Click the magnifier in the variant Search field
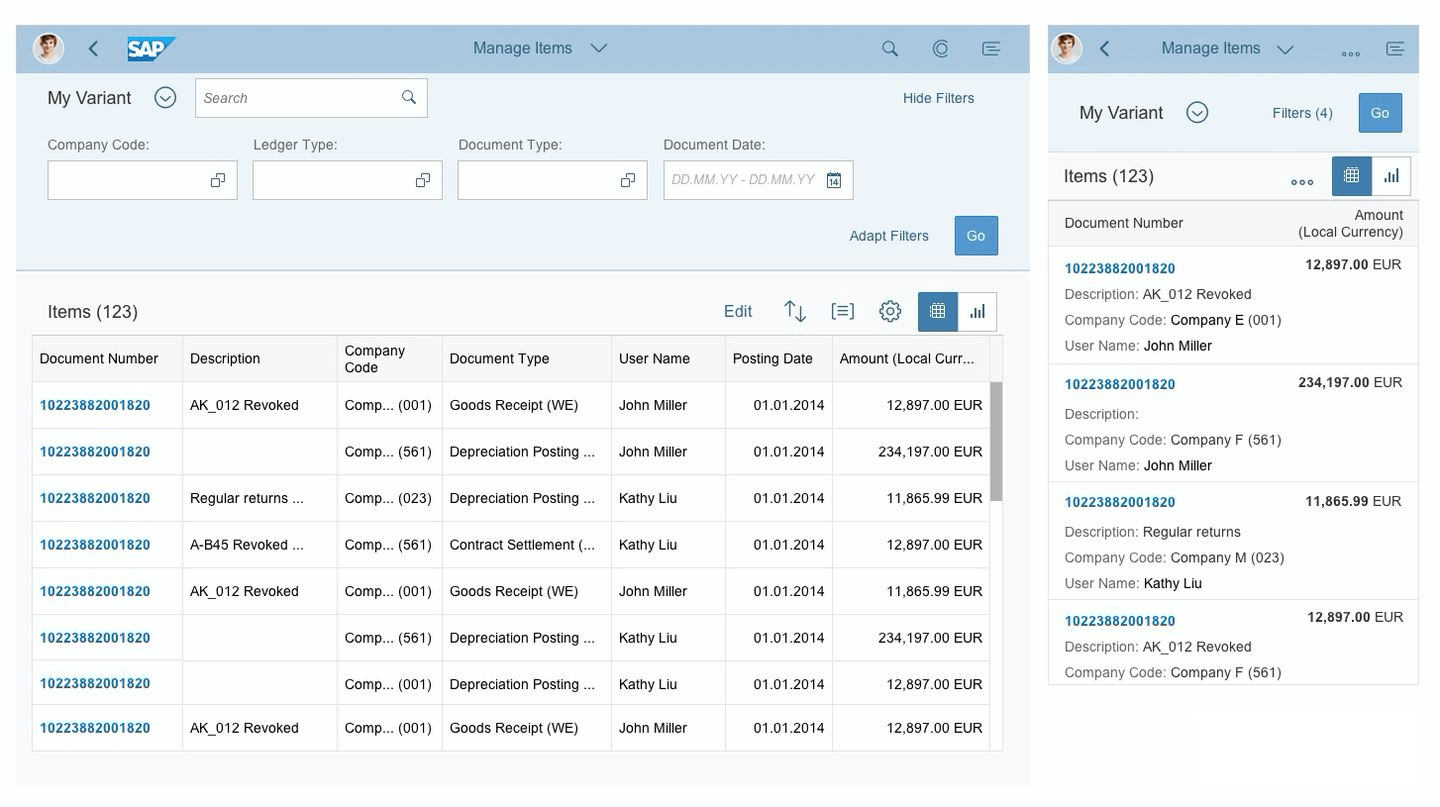1440x807 pixels. tap(409, 97)
